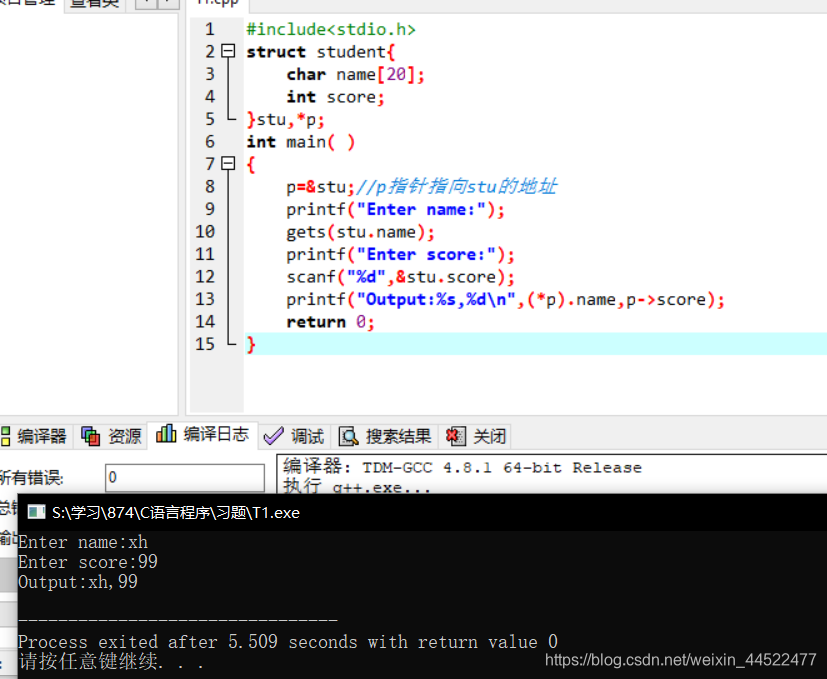Click the printf("Enter name:") line
The height and width of the screenshot is (679, 827).
point(395,209)
